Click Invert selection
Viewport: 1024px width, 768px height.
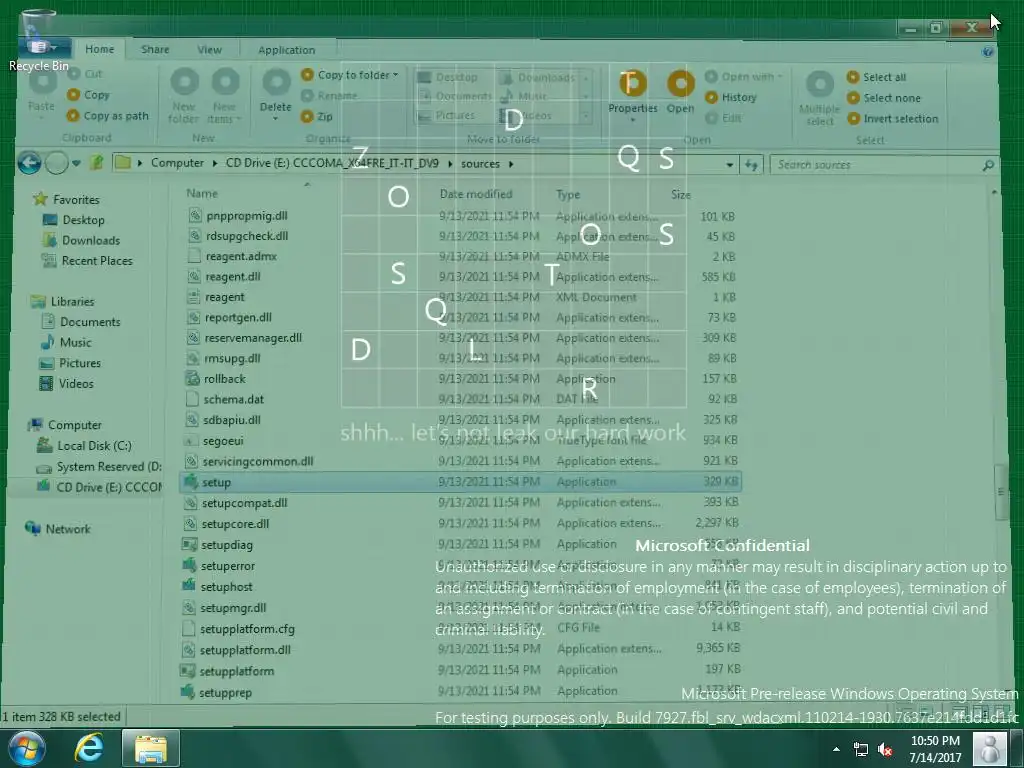[x=893, y=119]
